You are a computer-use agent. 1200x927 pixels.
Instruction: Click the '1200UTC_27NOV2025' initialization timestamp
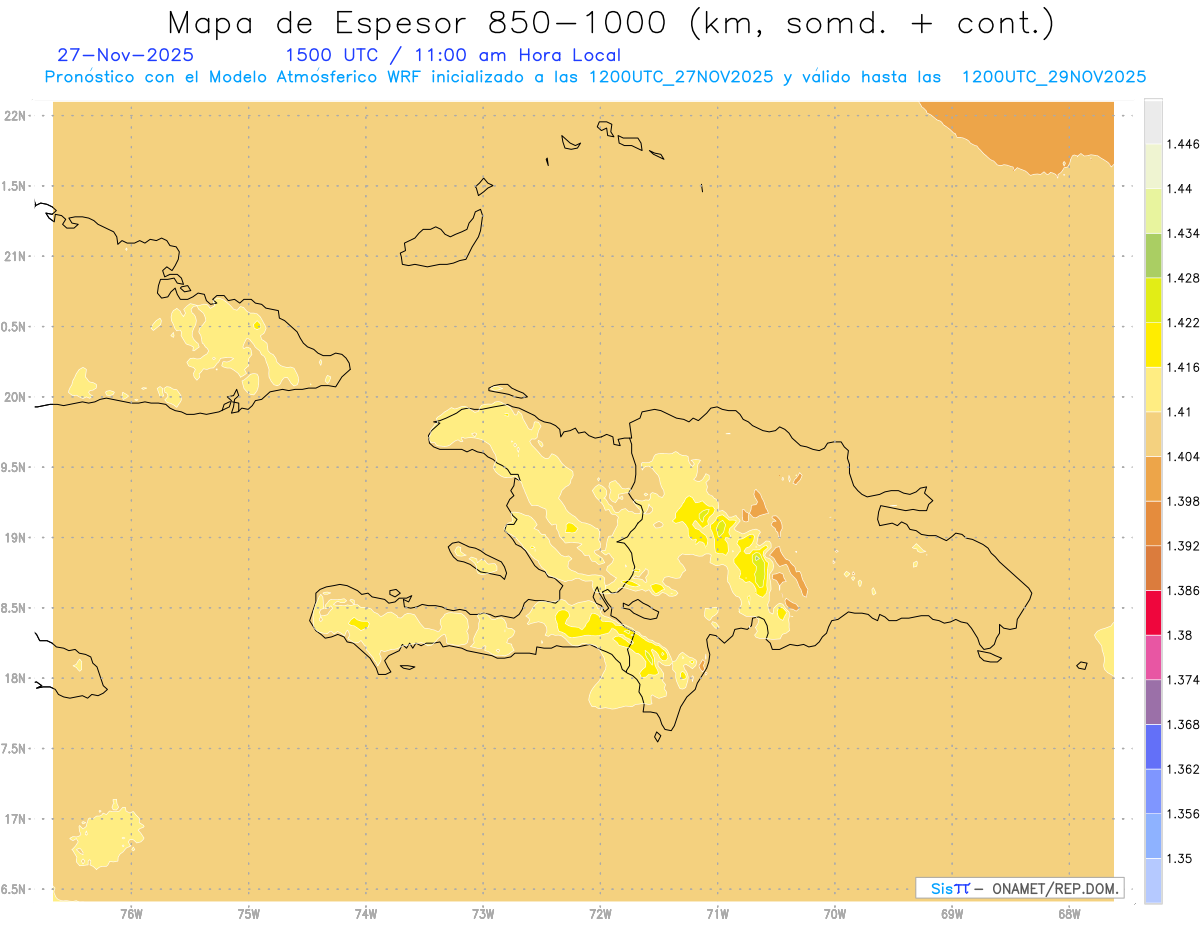click(x=681, y=77)
